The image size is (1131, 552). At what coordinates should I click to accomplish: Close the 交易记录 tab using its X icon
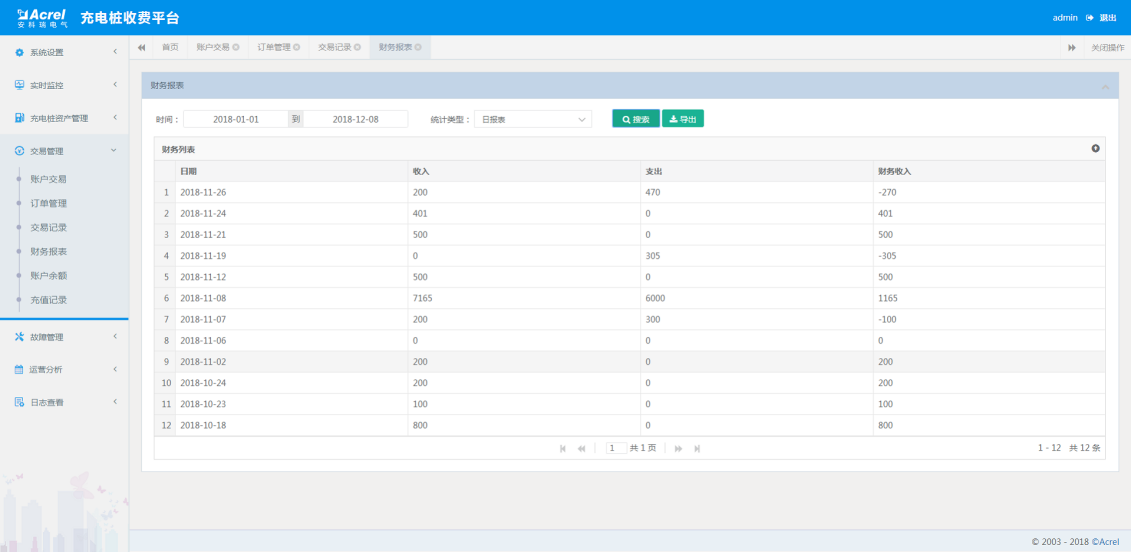[357, 47]
